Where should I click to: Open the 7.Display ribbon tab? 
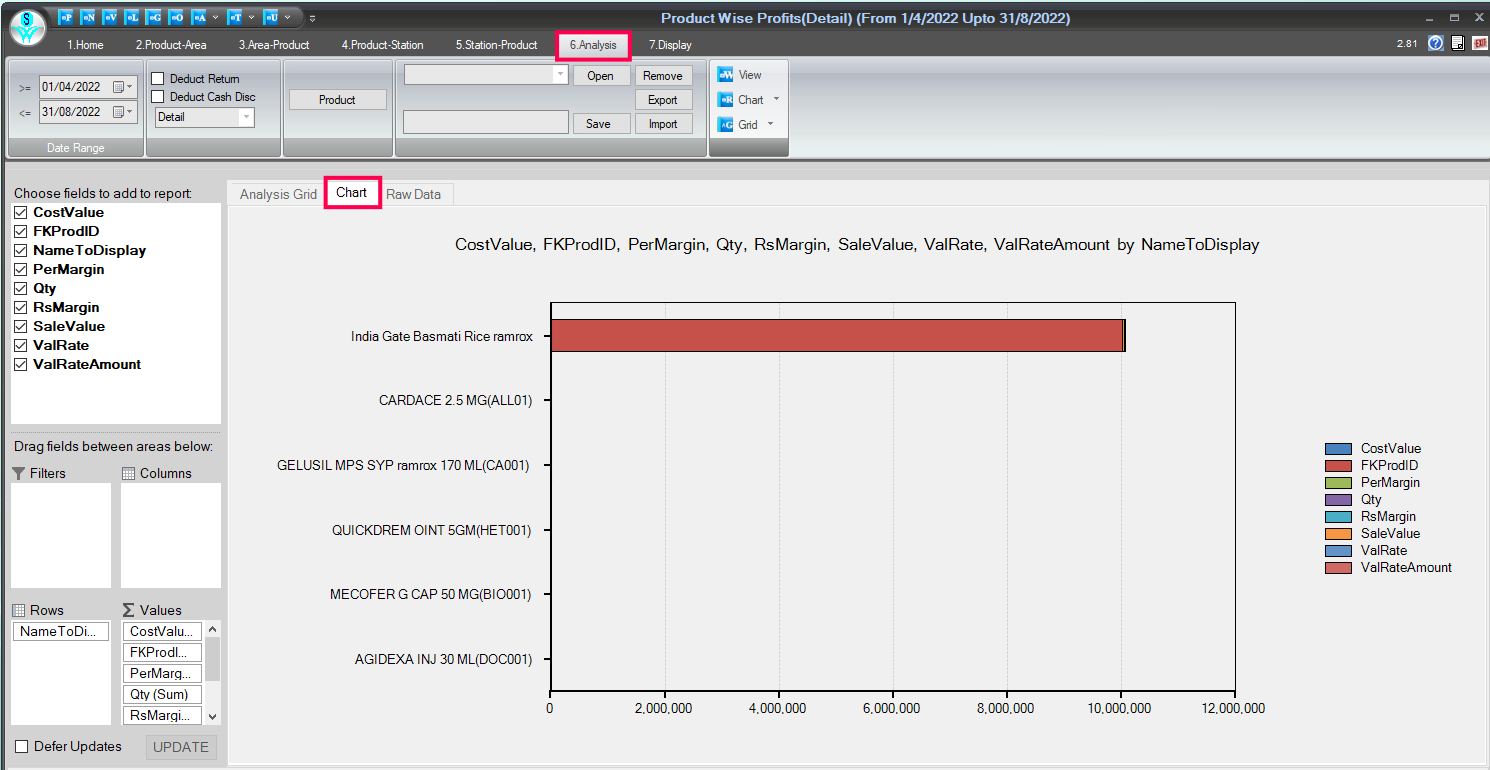pyautogui.click(x=669, y=45)
